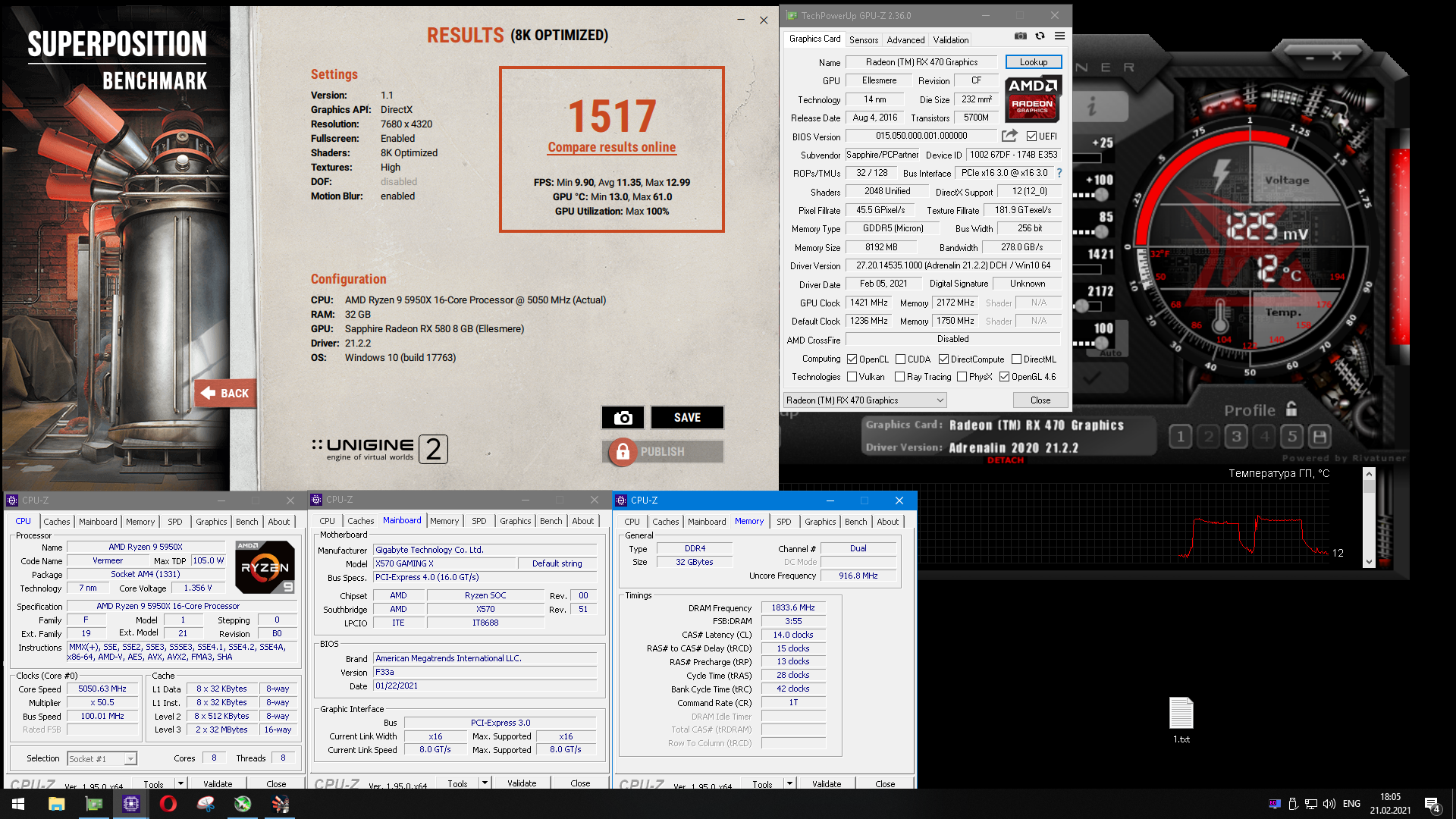Click the Afterburner save profile icon

(1320, 437)
